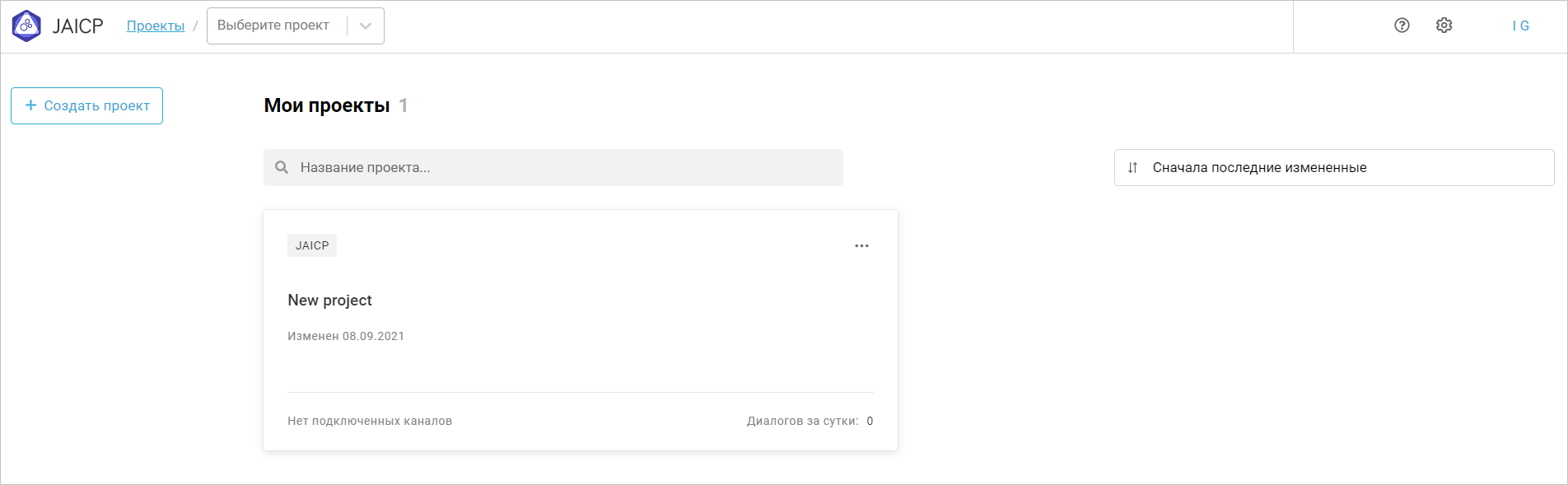Open the Проекты breadcrumb link

[155, 26]
